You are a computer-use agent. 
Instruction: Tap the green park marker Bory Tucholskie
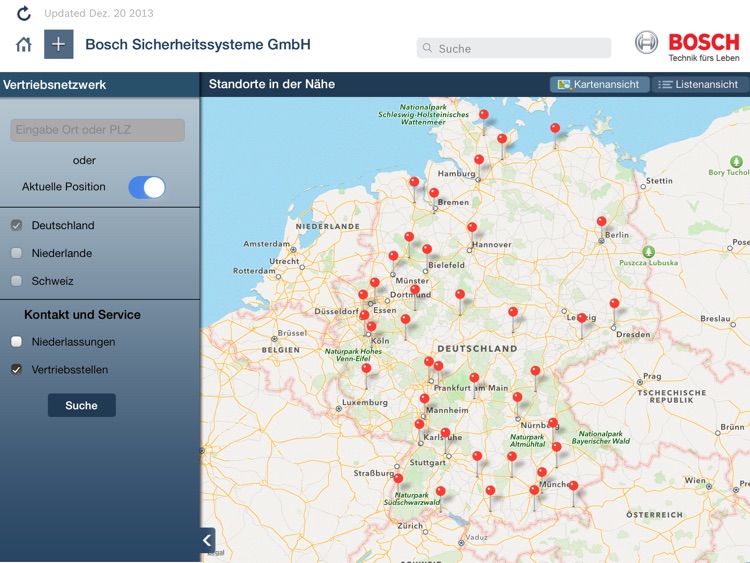coord(737,161)
